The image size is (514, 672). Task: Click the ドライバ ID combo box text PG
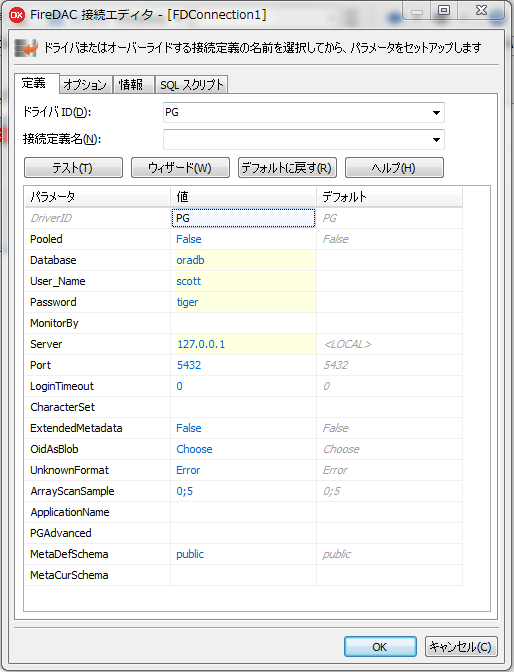172,112
